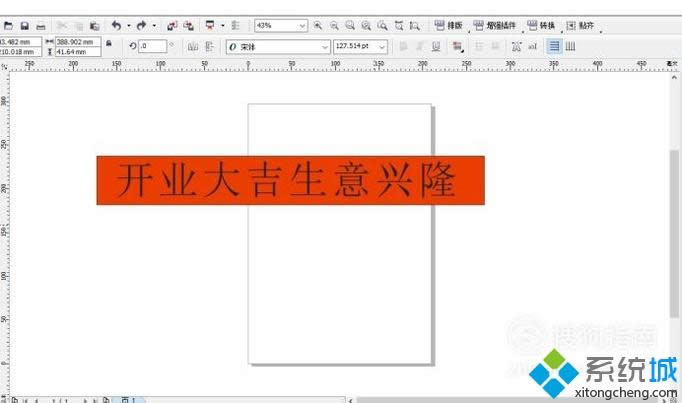Click the Print icon

tap(41, 27)
